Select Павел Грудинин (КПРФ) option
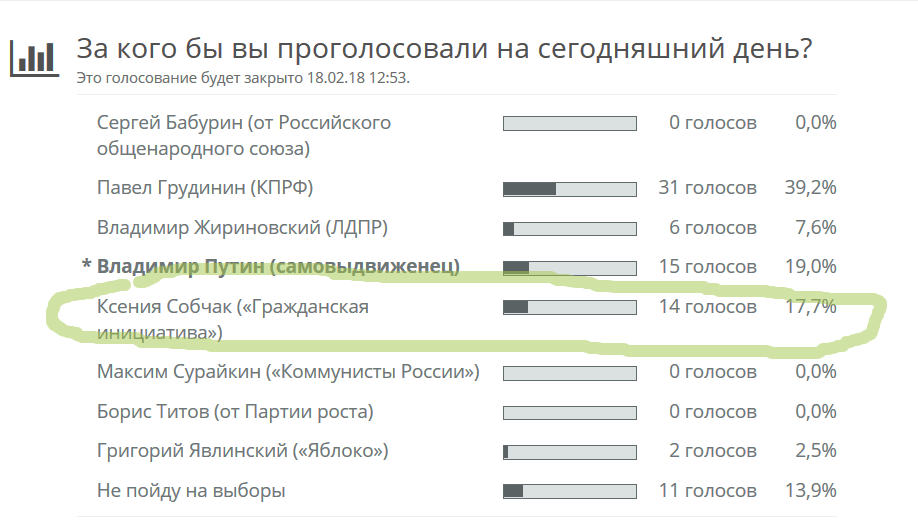Image resolution: width=918 pixels, height=532 pixels. (x=212, y=187)
